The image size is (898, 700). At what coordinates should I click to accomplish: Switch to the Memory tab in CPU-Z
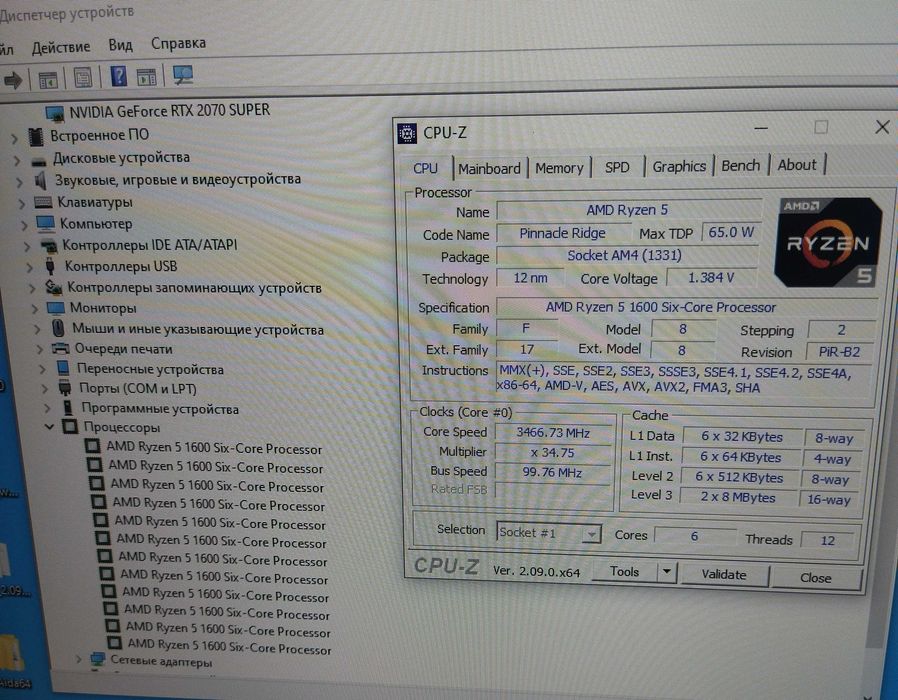[x=559, y=168]
